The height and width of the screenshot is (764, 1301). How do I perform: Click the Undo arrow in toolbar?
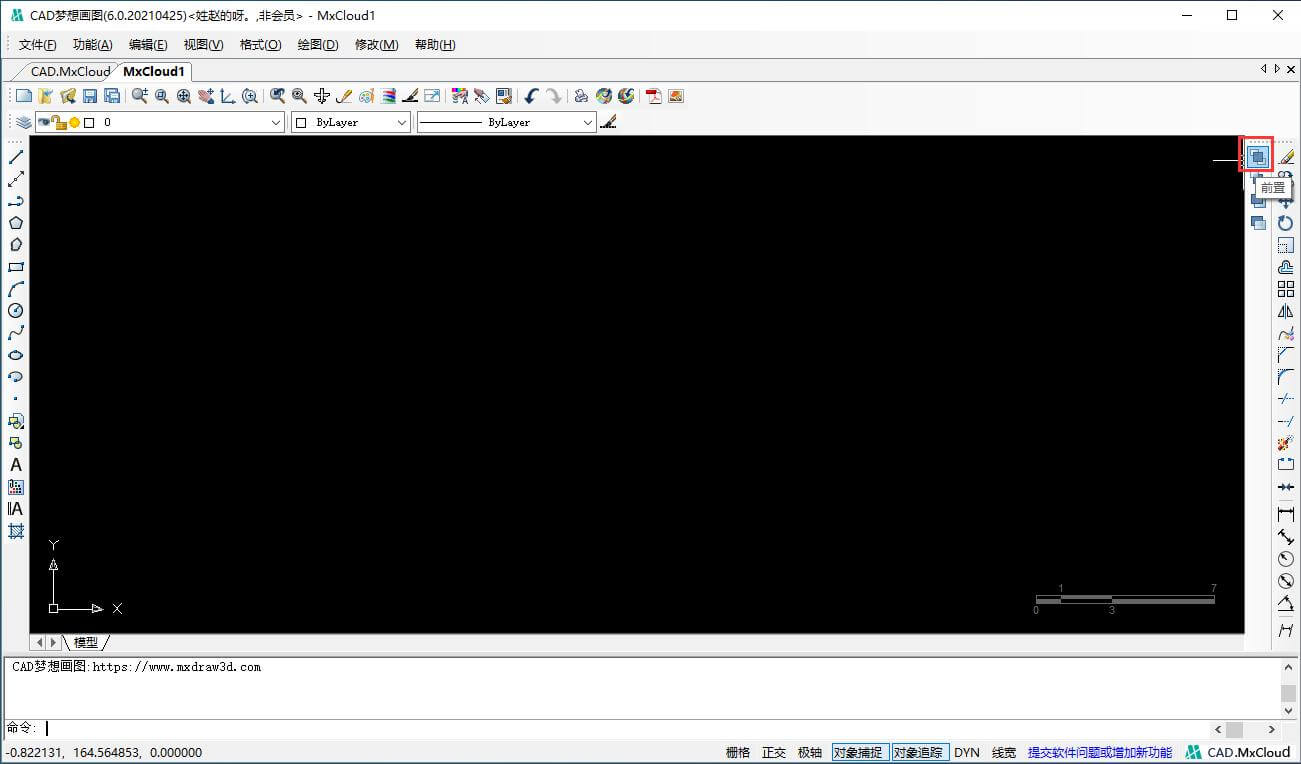531,96
